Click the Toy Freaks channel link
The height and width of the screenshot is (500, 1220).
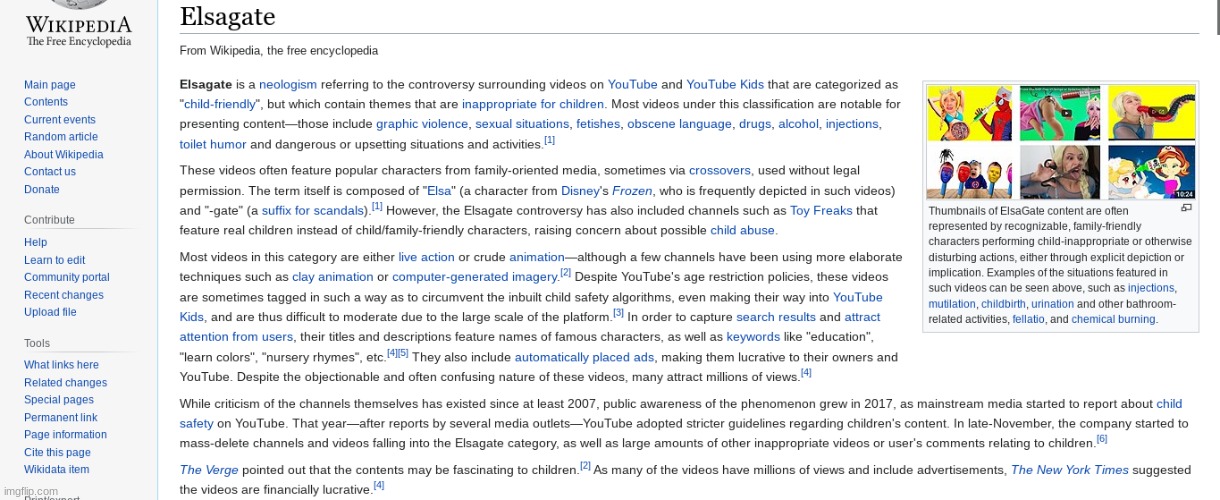pos(820,211)
